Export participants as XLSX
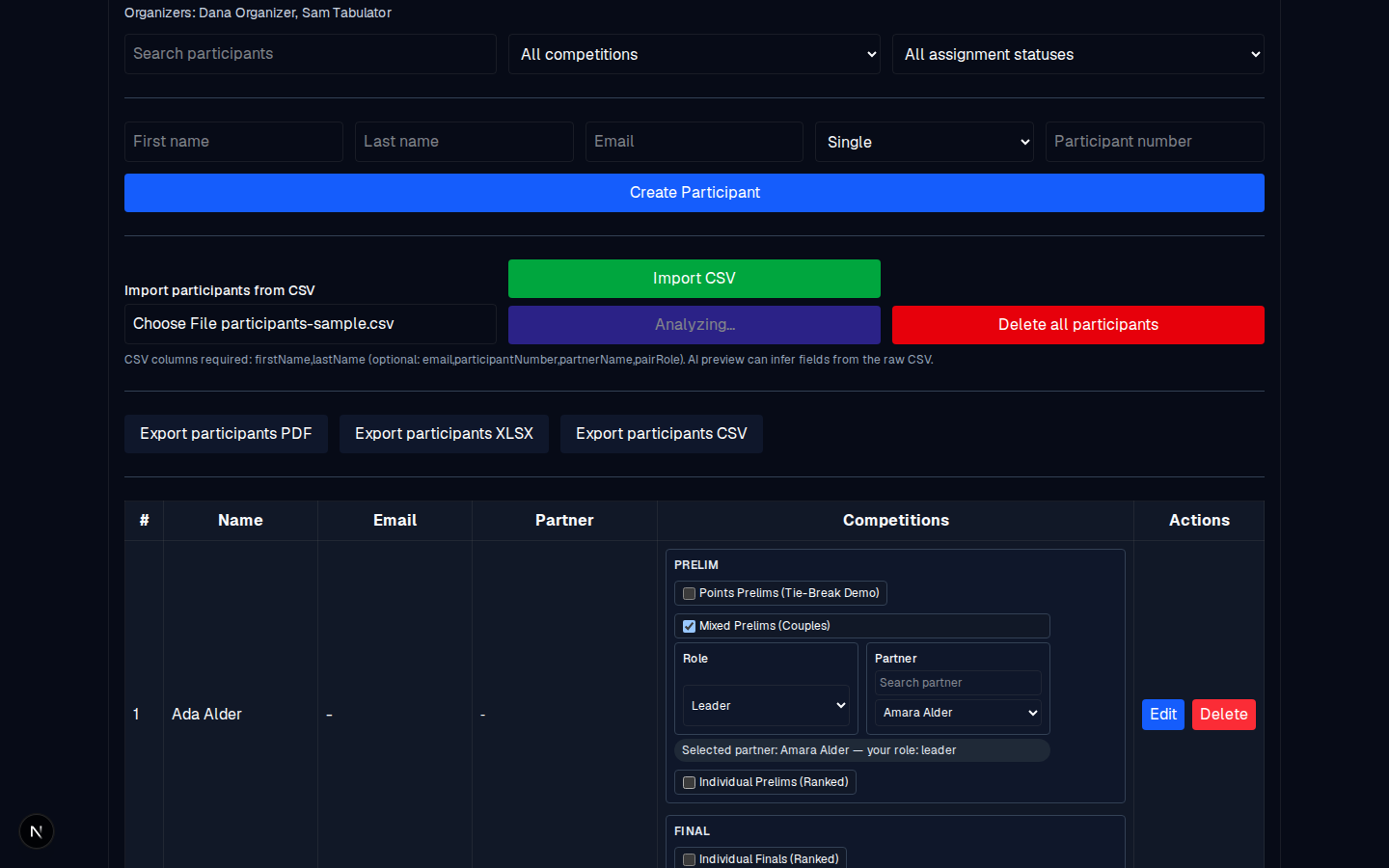Image resolution: width=1389 pixels, height=868 pixels. (x=444, y=434)
